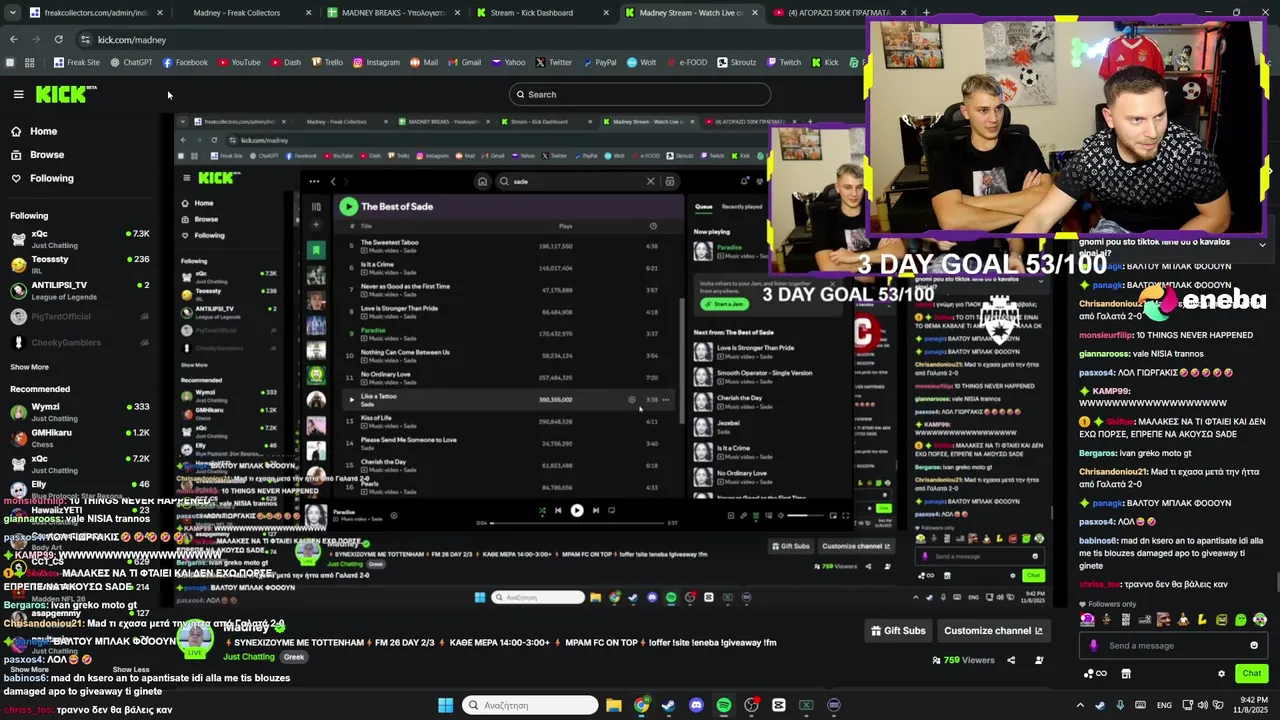Open chat settings gear
Image resolution: width=1280 pixels, height=720 pixels.
tap(1221, 673)
